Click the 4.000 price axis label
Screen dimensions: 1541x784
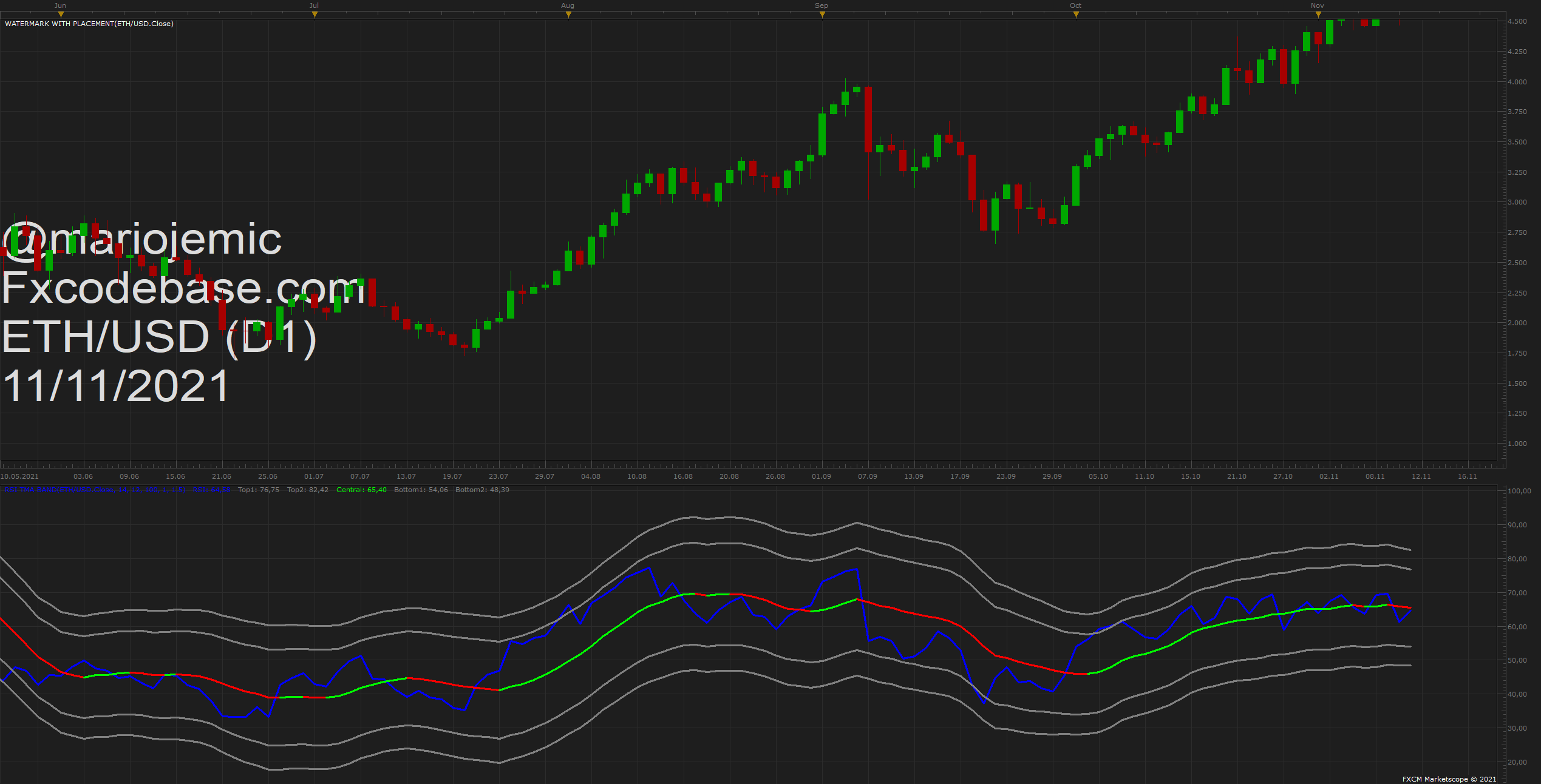click(1517, 82)
